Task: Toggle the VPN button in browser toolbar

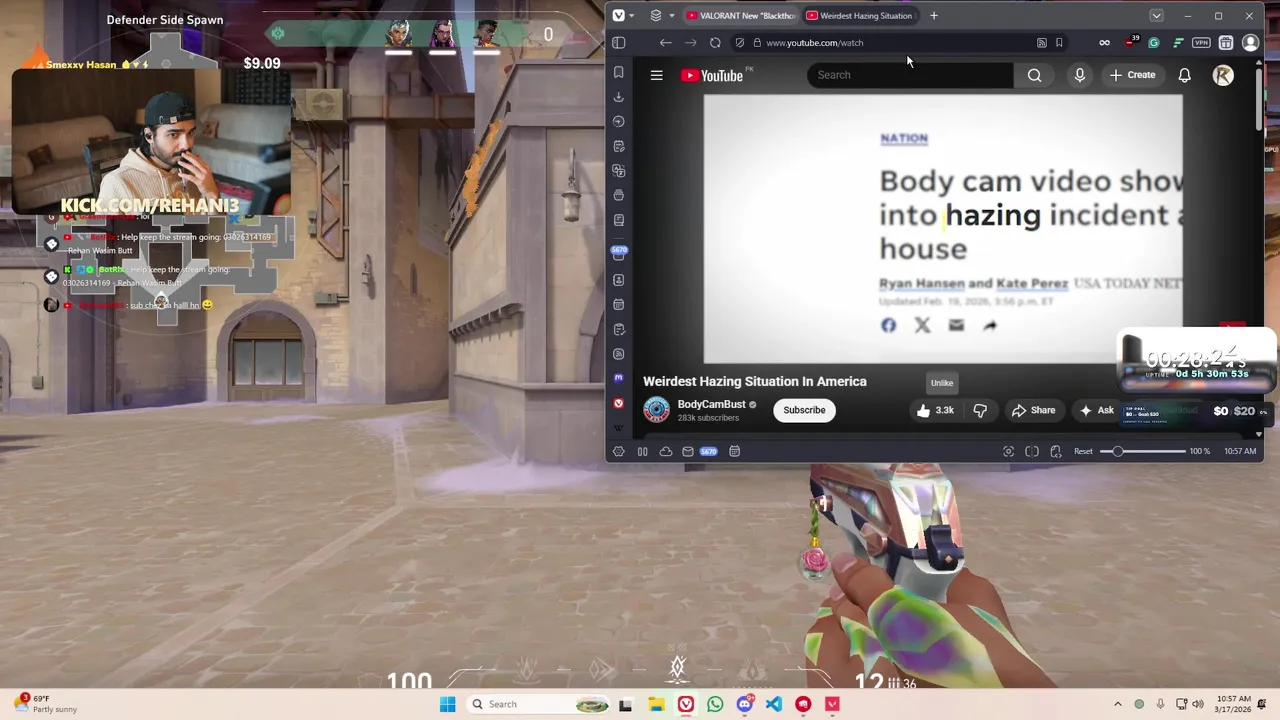Action: (x=1201, y=43)
